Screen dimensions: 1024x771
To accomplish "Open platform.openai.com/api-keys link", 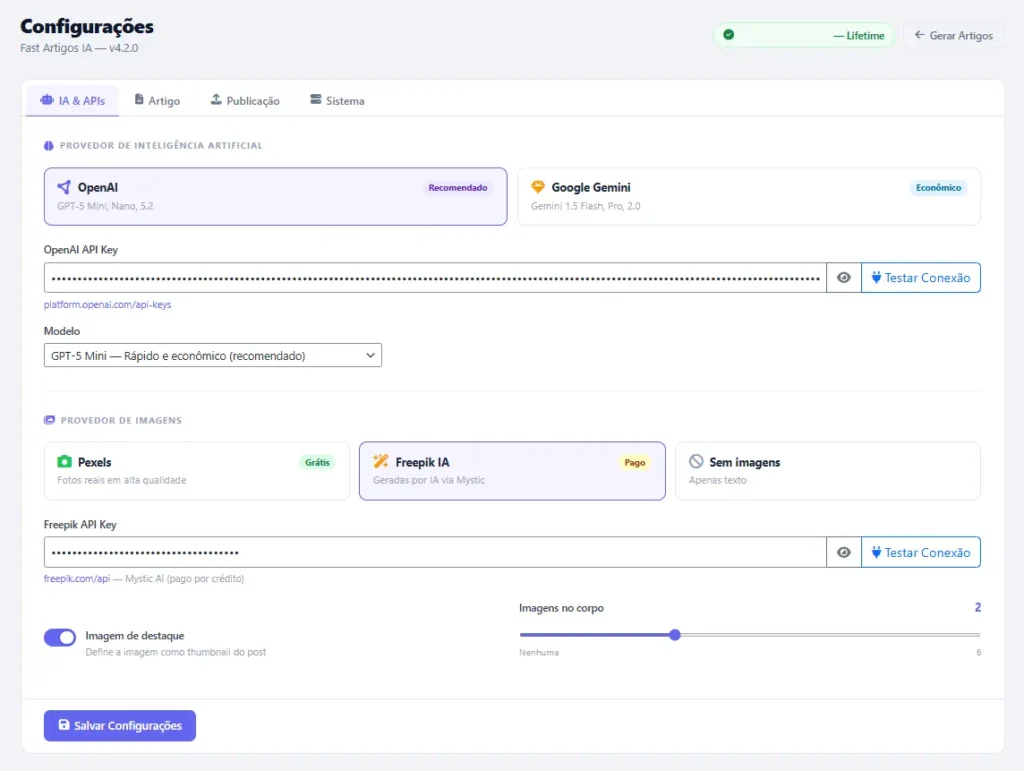I will [x=107, y=304].
